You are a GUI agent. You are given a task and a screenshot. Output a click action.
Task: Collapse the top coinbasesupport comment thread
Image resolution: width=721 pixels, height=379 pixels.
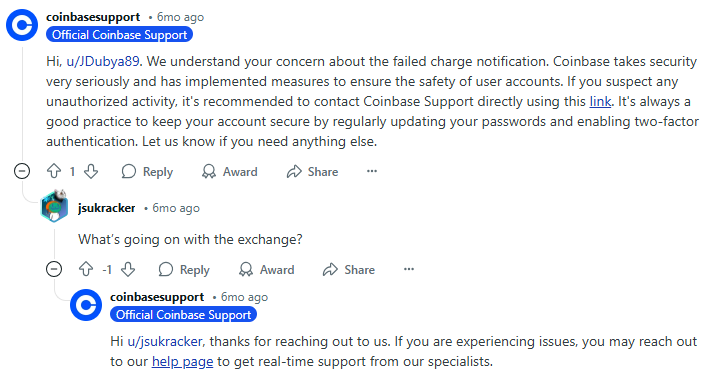[22, 171]
